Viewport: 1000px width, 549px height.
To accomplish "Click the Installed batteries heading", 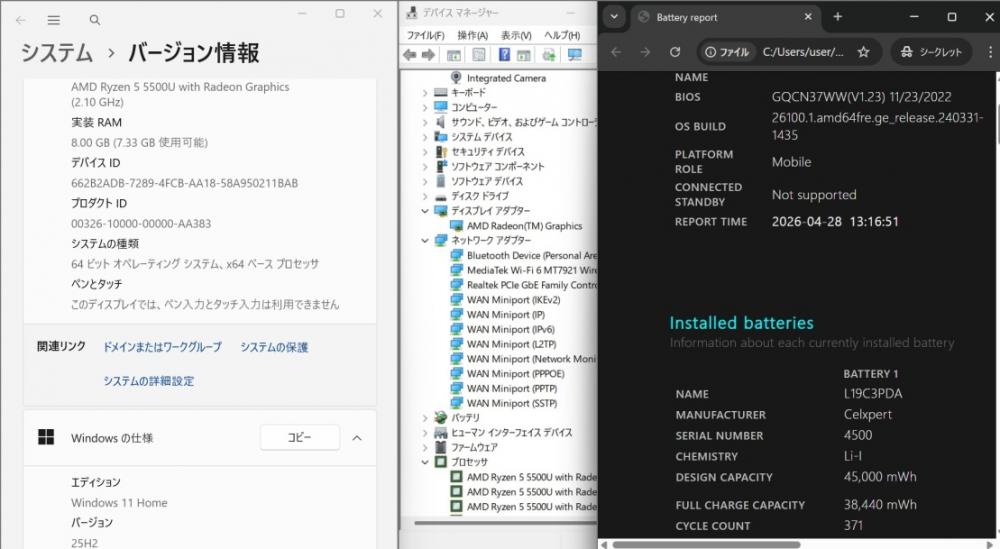I will pos(741,323).
